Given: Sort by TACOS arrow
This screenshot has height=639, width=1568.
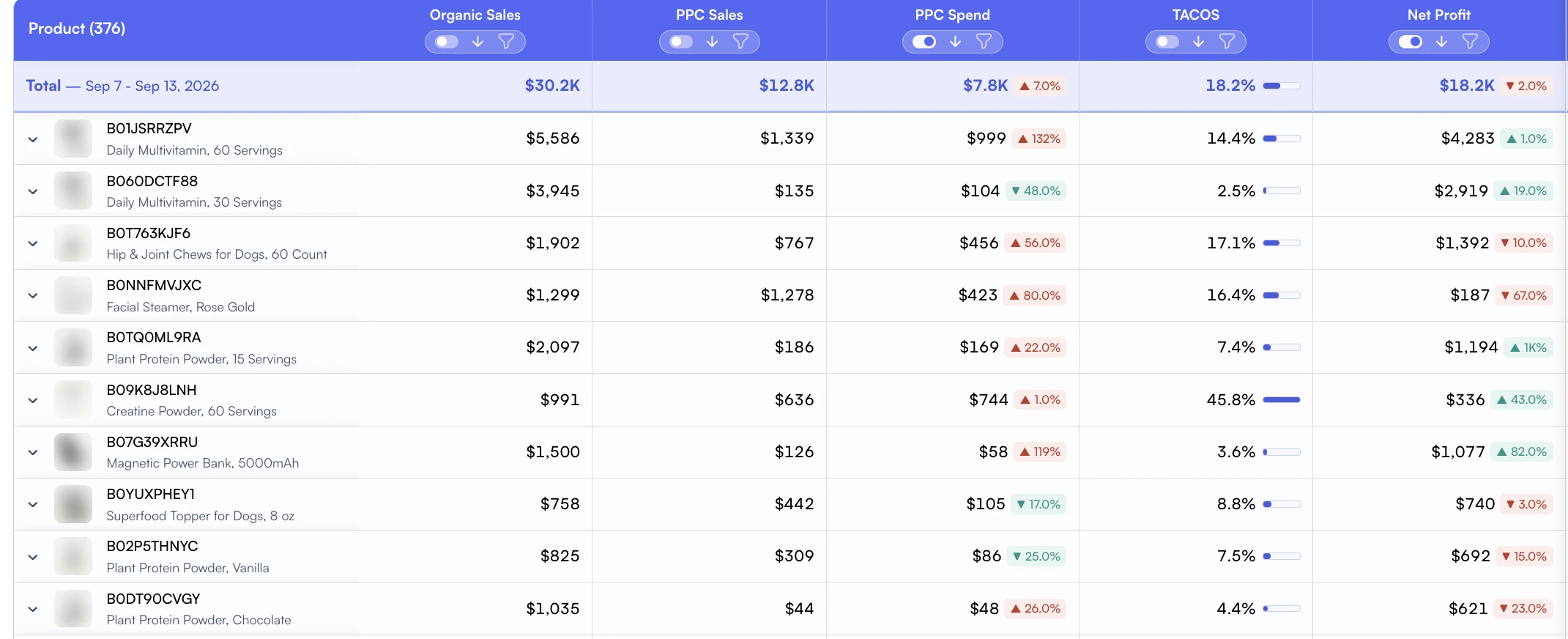Looking at the screenshot, I should coord(1198,42).
